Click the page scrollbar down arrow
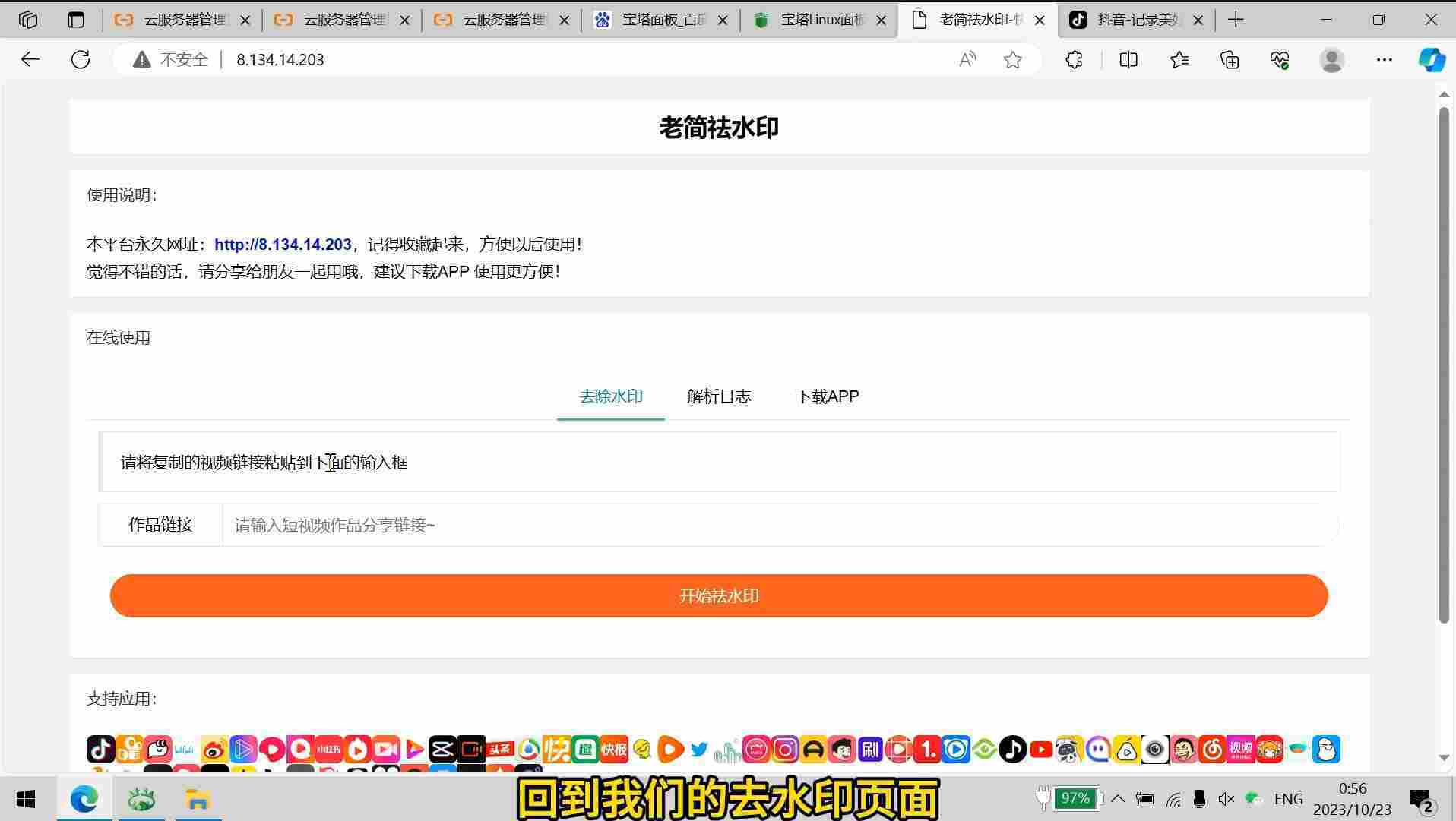The image size is (1456, 821). point(1444,757)
